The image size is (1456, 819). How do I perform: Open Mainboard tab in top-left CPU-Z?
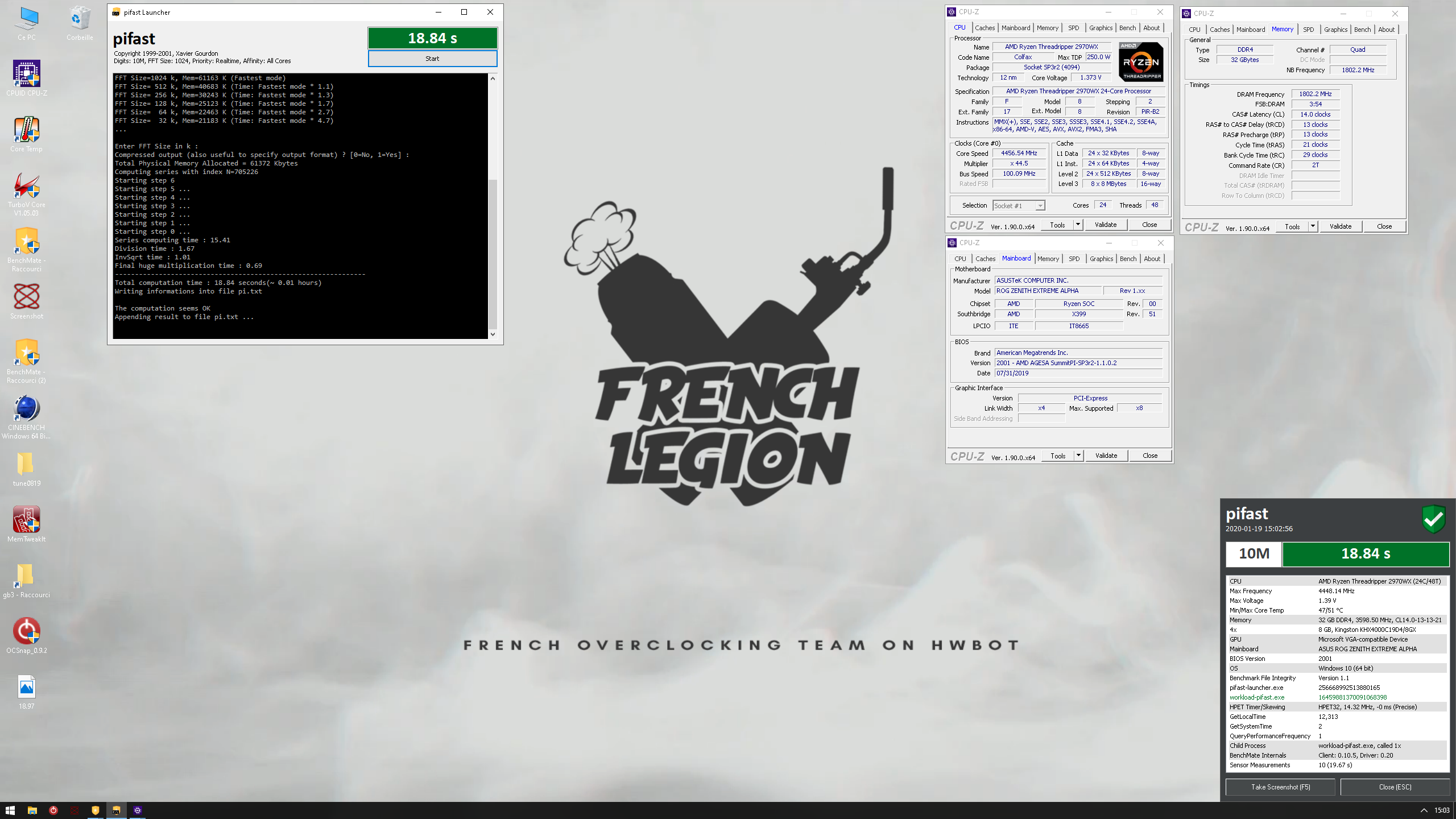pyautogui.click(x=1016, y=28)
